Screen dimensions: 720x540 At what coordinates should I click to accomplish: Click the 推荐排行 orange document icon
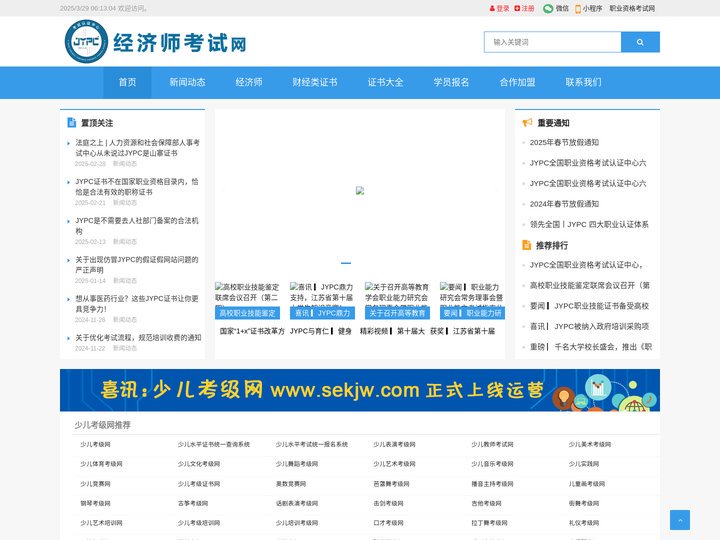[527, 245]
